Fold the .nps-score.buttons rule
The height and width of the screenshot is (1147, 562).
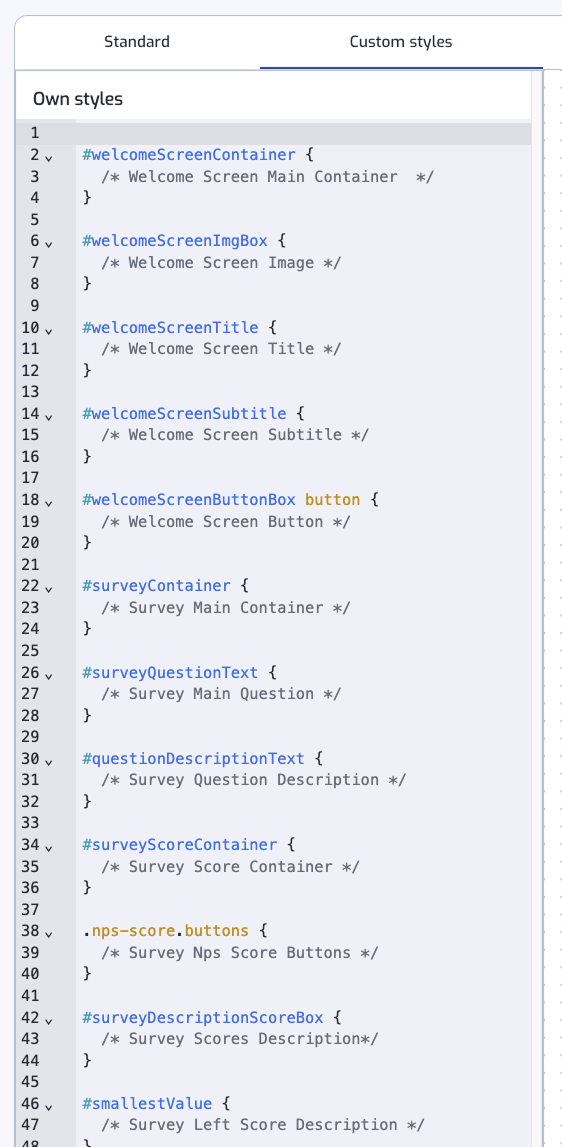point(49,933)
